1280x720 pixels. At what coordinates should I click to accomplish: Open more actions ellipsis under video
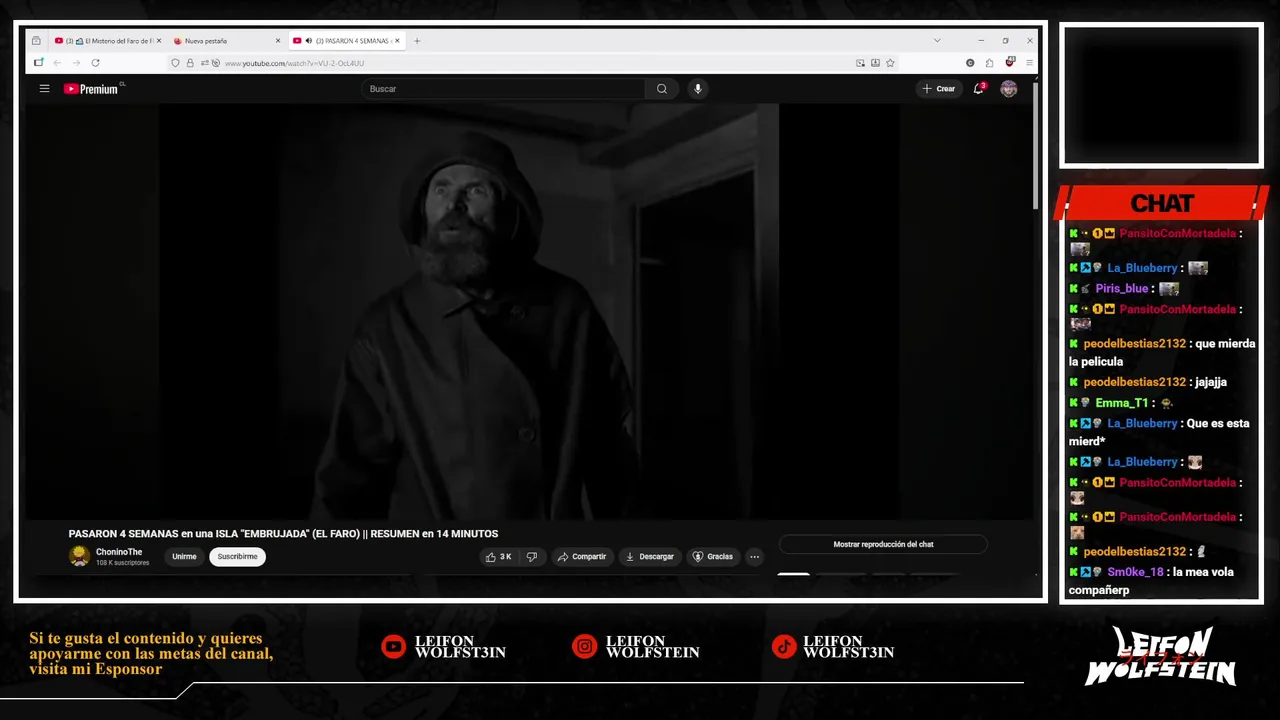(x=755, y=557)
